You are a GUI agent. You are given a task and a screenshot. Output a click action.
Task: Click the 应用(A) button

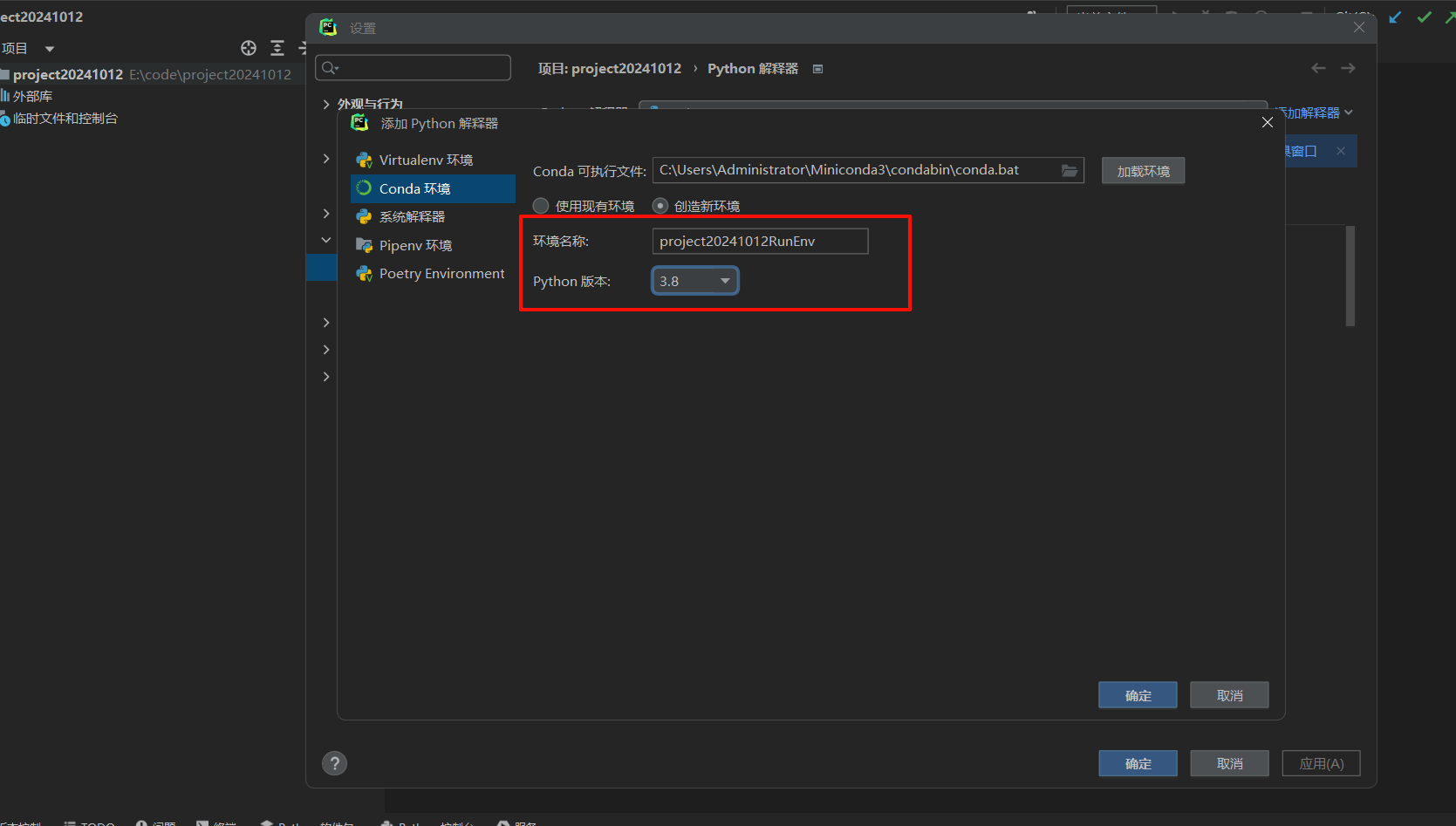(1321, 763)
